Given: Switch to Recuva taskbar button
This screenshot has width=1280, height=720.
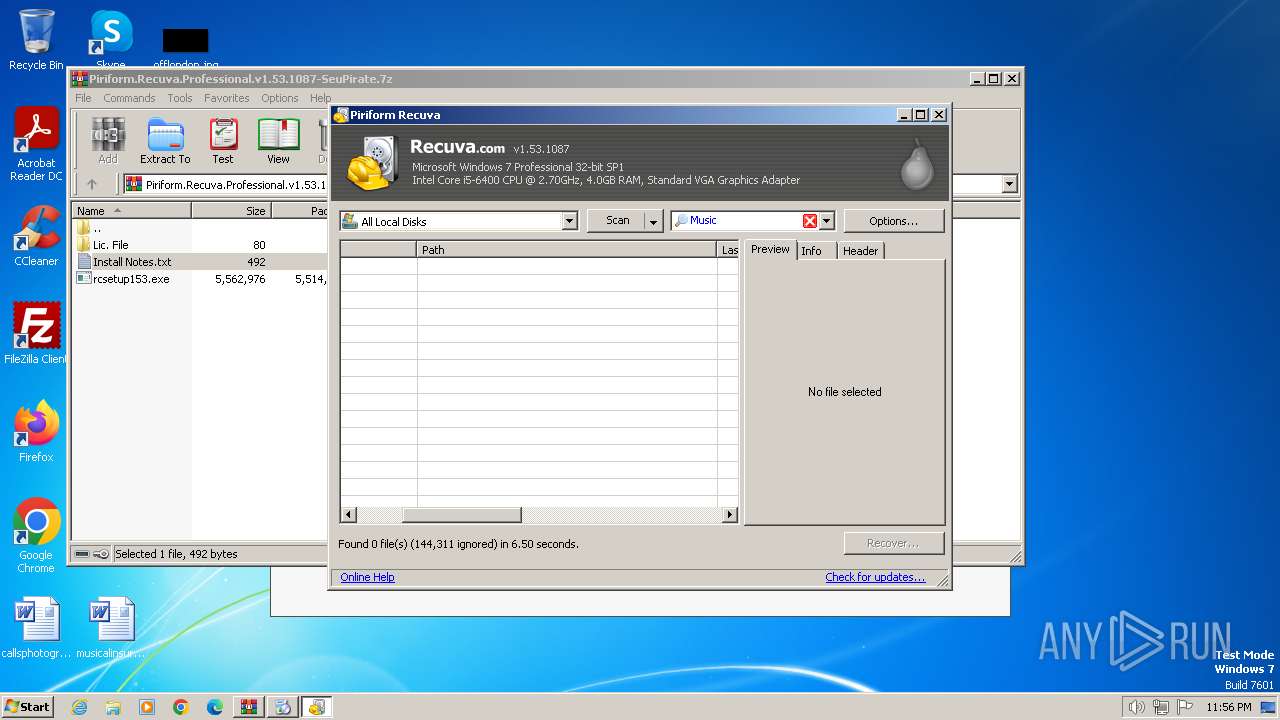Looking at the screenshot, I should coord(317,707).
